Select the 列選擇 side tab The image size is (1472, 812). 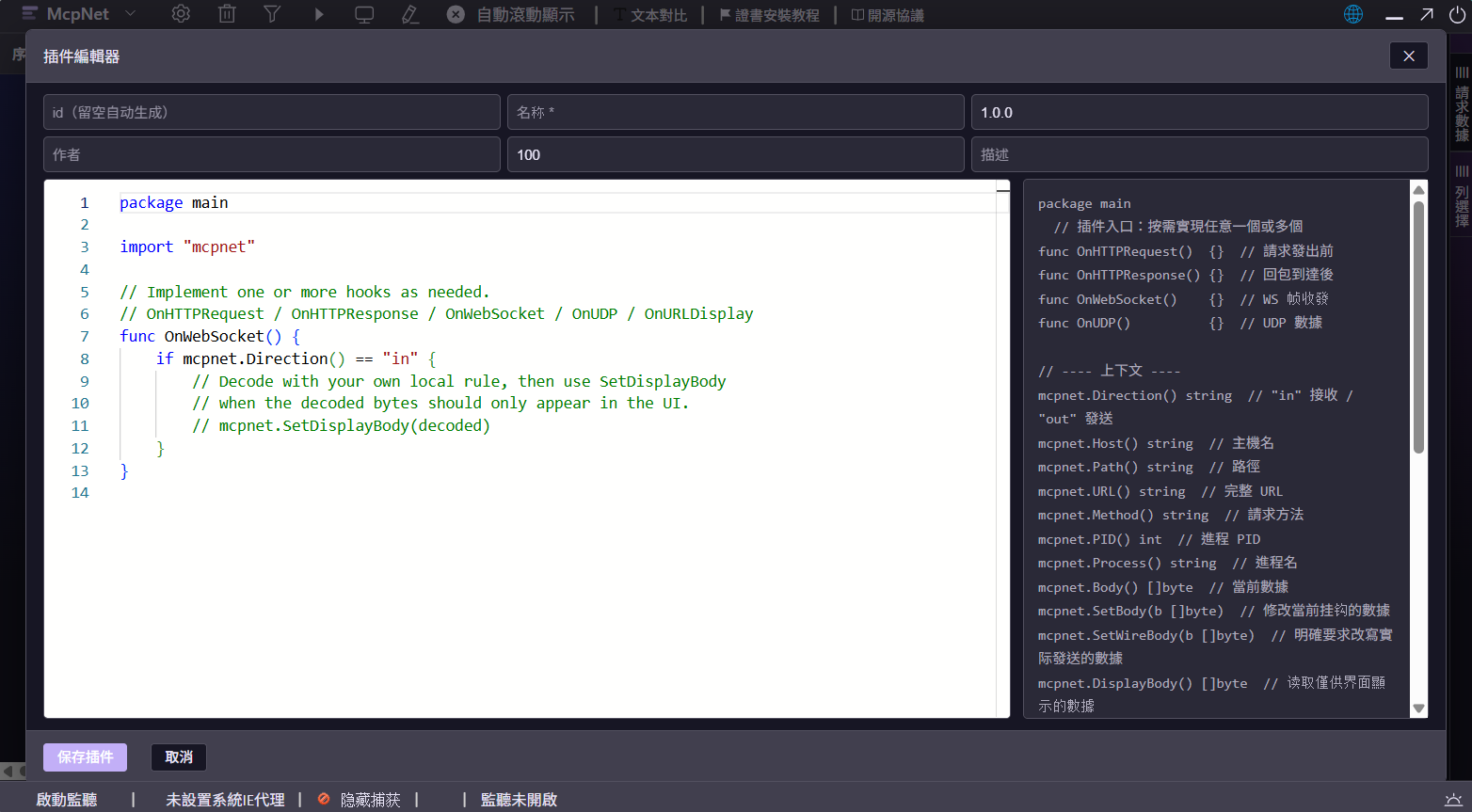click(1462, 196)
